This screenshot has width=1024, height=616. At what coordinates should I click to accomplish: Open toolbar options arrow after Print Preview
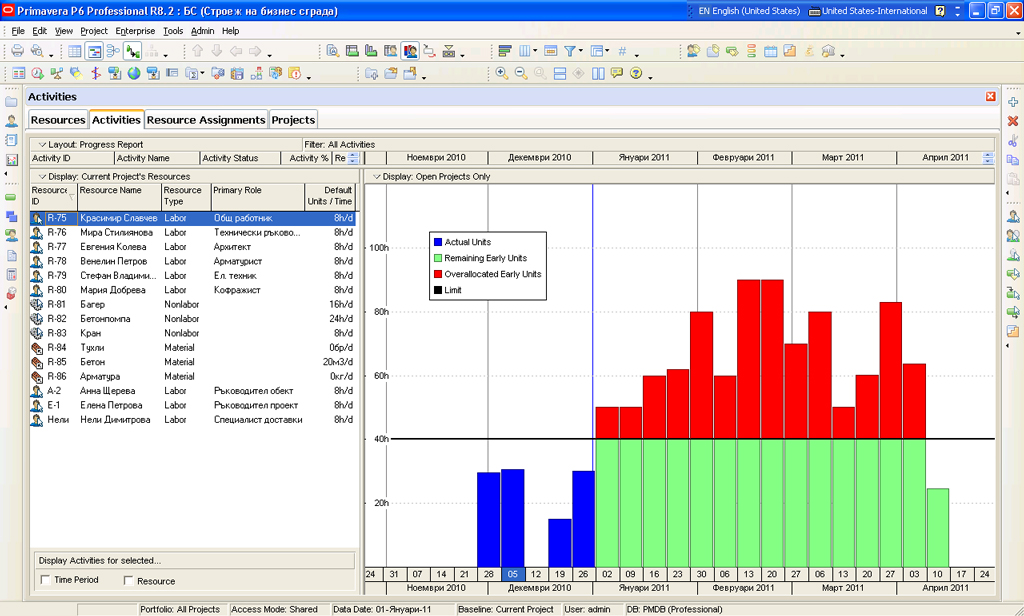pyautogui.click(x=52, y=55)
